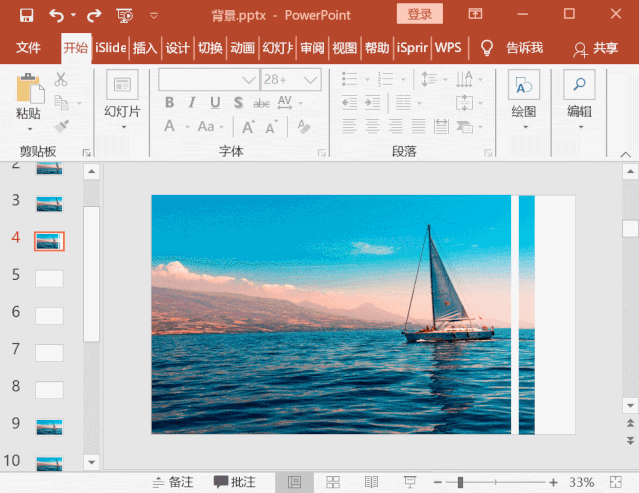This screenshot has width=639, height=493.
Task: Click the Share (共享) button
Action: click(595, 48)
